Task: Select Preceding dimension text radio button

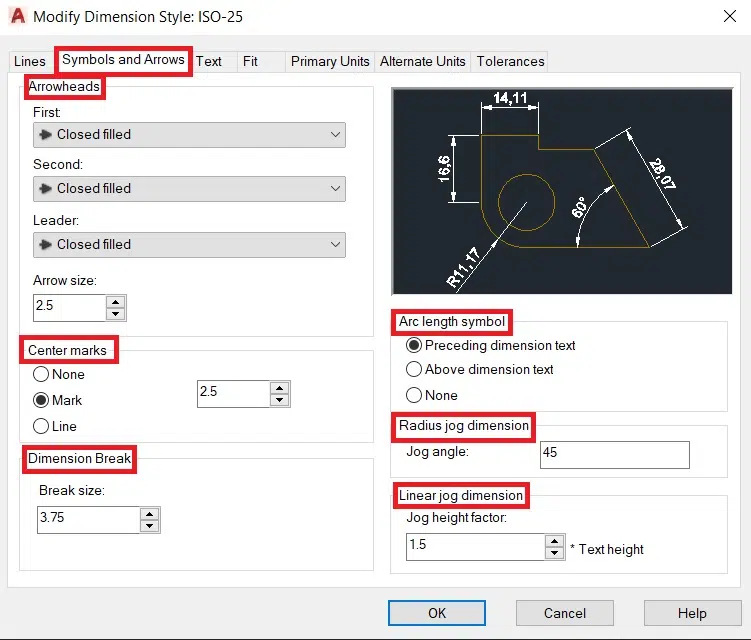Action: [414, 345]
